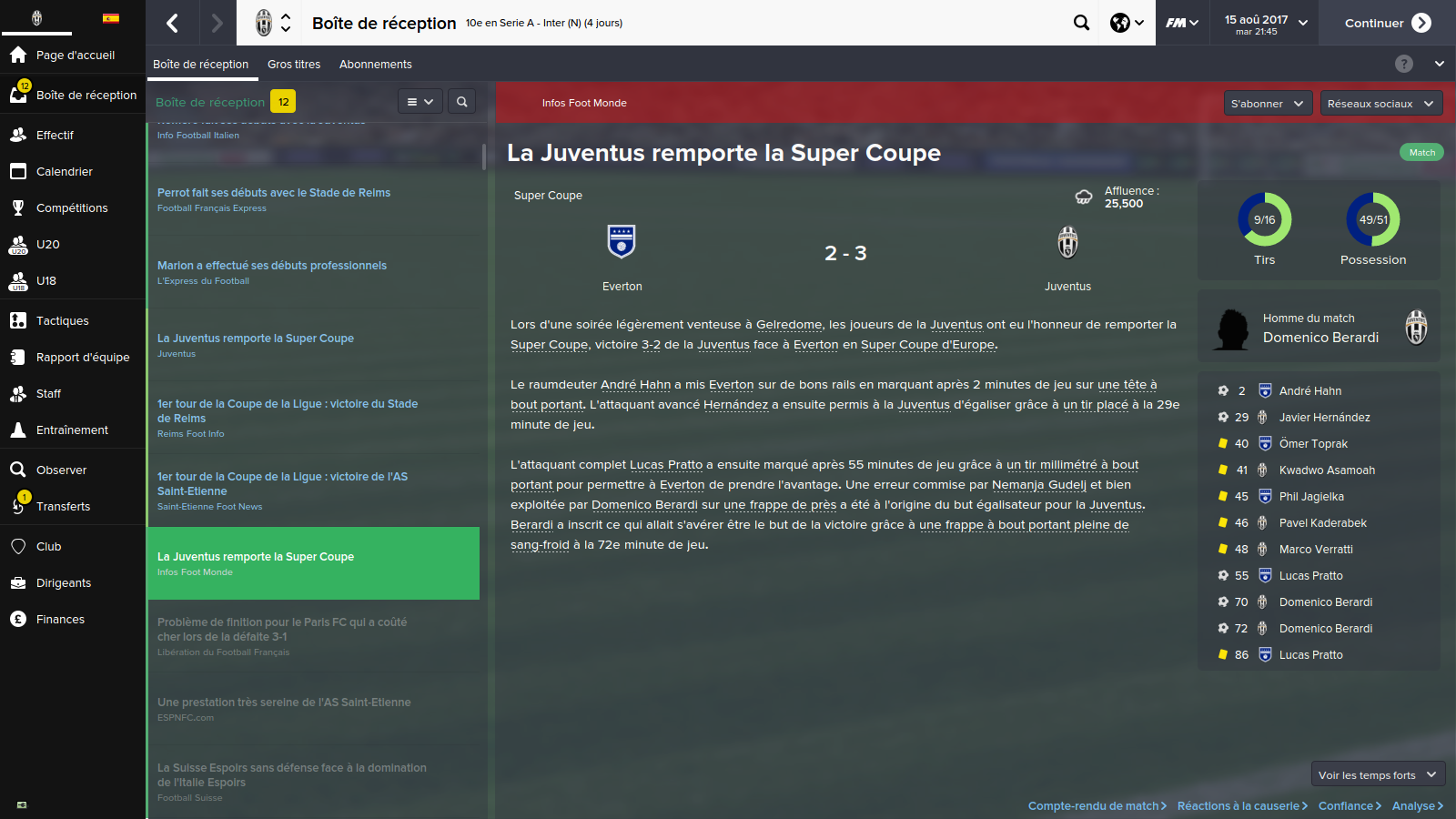Switch to the Abonnements tab
This screenshot has width=1456, height=819.
click(x=376, y=64)
